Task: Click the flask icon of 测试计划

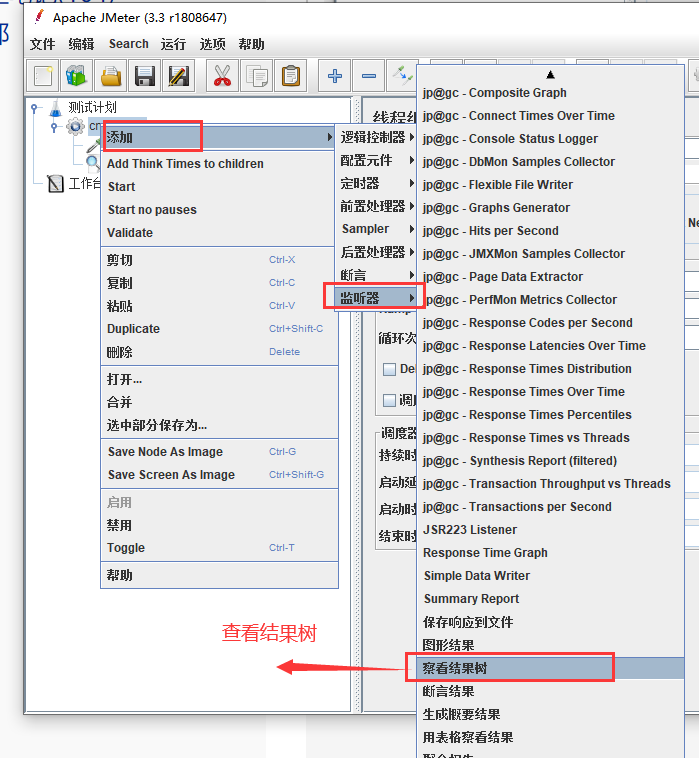Action: coord(56,108)
